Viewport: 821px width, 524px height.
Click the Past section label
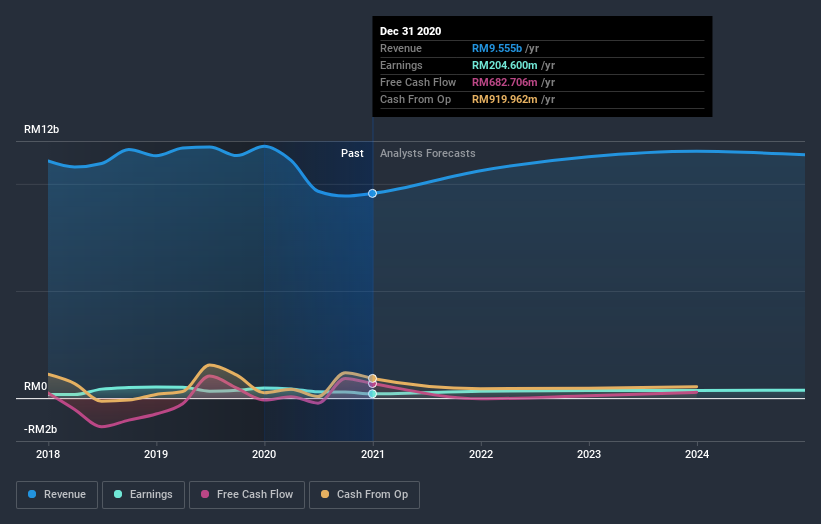point(352,153)
